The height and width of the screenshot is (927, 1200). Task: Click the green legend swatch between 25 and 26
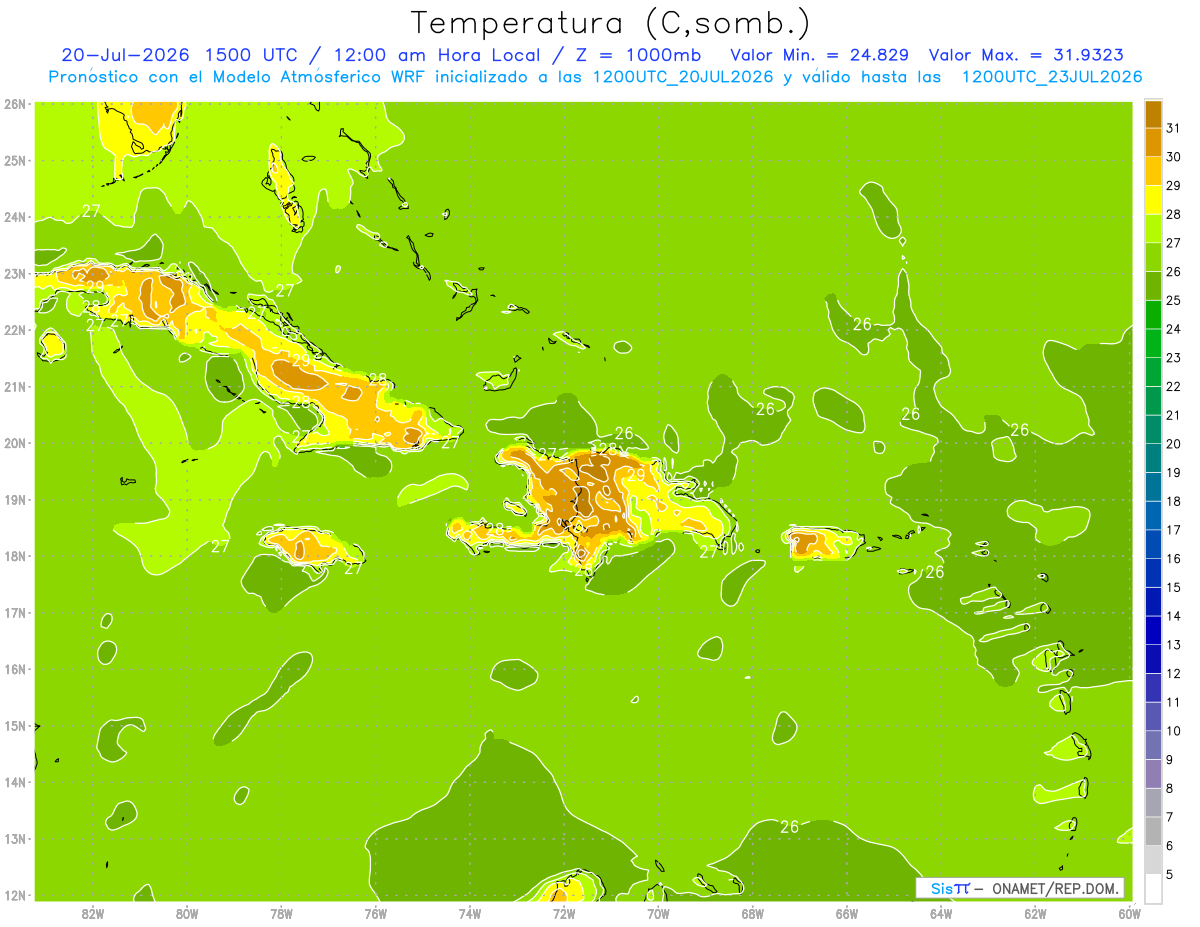[1153, 285]
